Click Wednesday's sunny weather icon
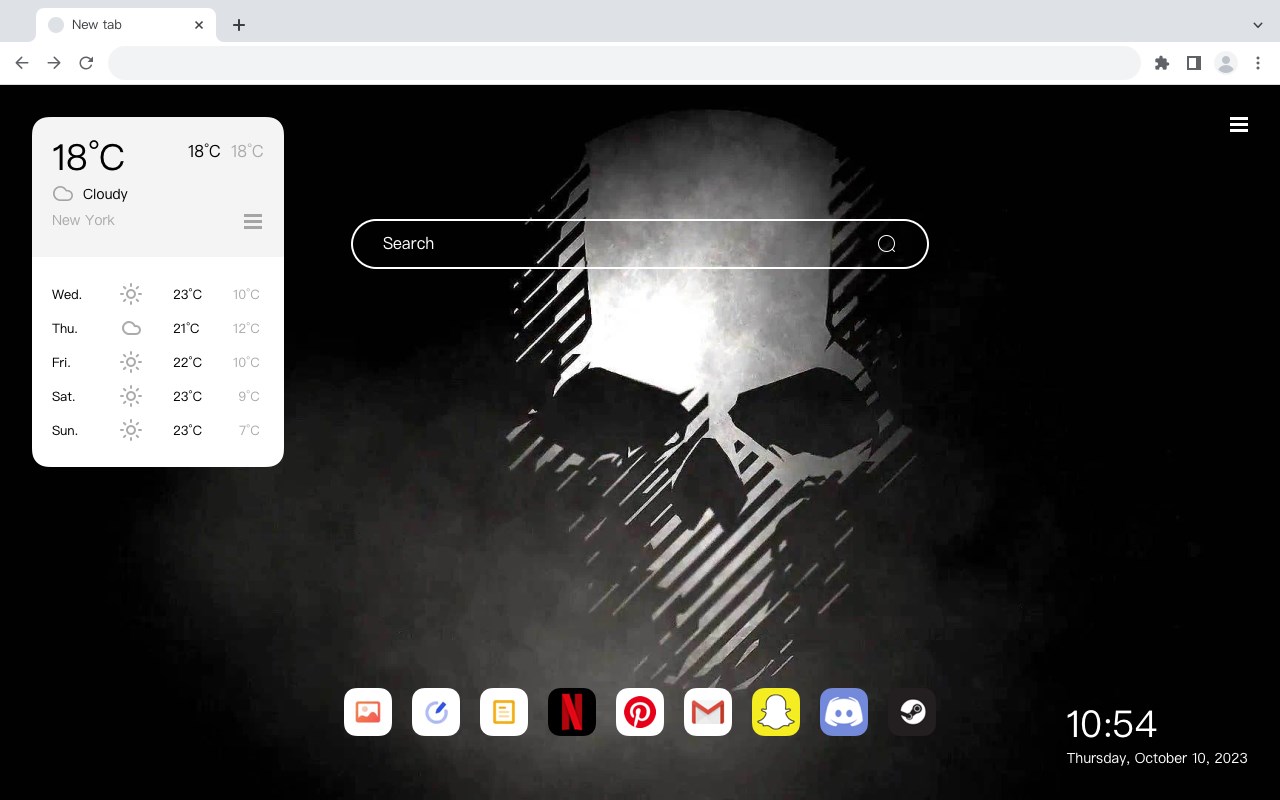This screenshot has width=1280, height=800. pyautogui.click(x=131, y=294)
